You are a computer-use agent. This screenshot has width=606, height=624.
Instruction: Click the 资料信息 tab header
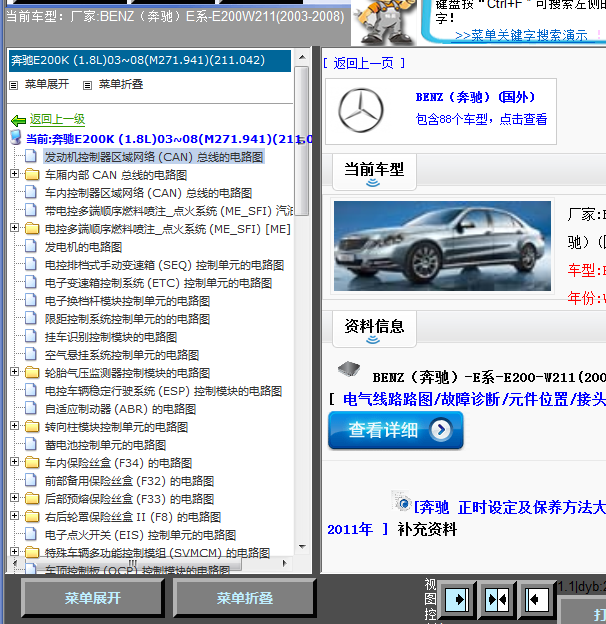coord(374,329)
